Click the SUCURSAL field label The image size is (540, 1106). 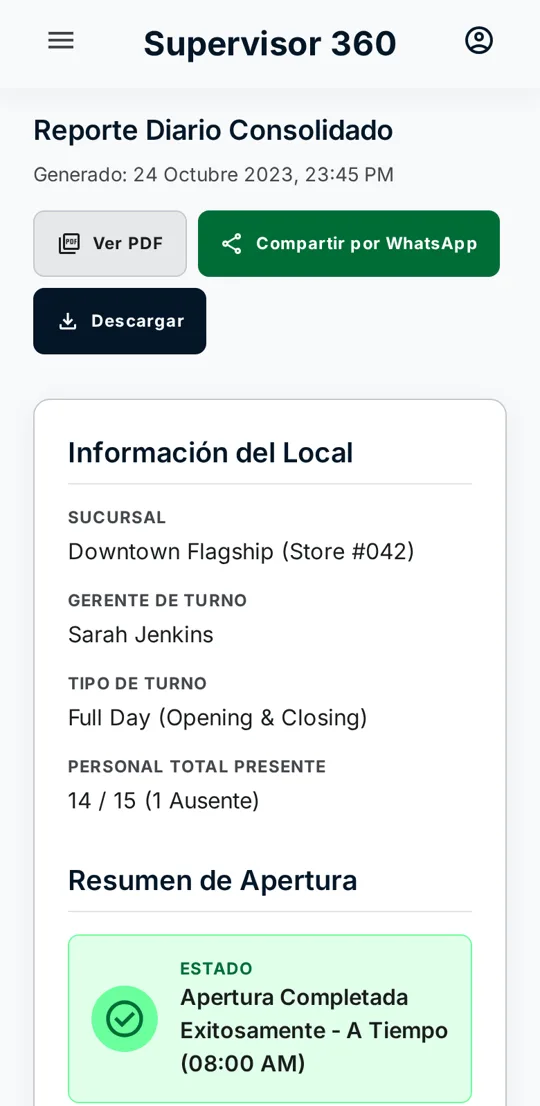click(x=117, y=517)
